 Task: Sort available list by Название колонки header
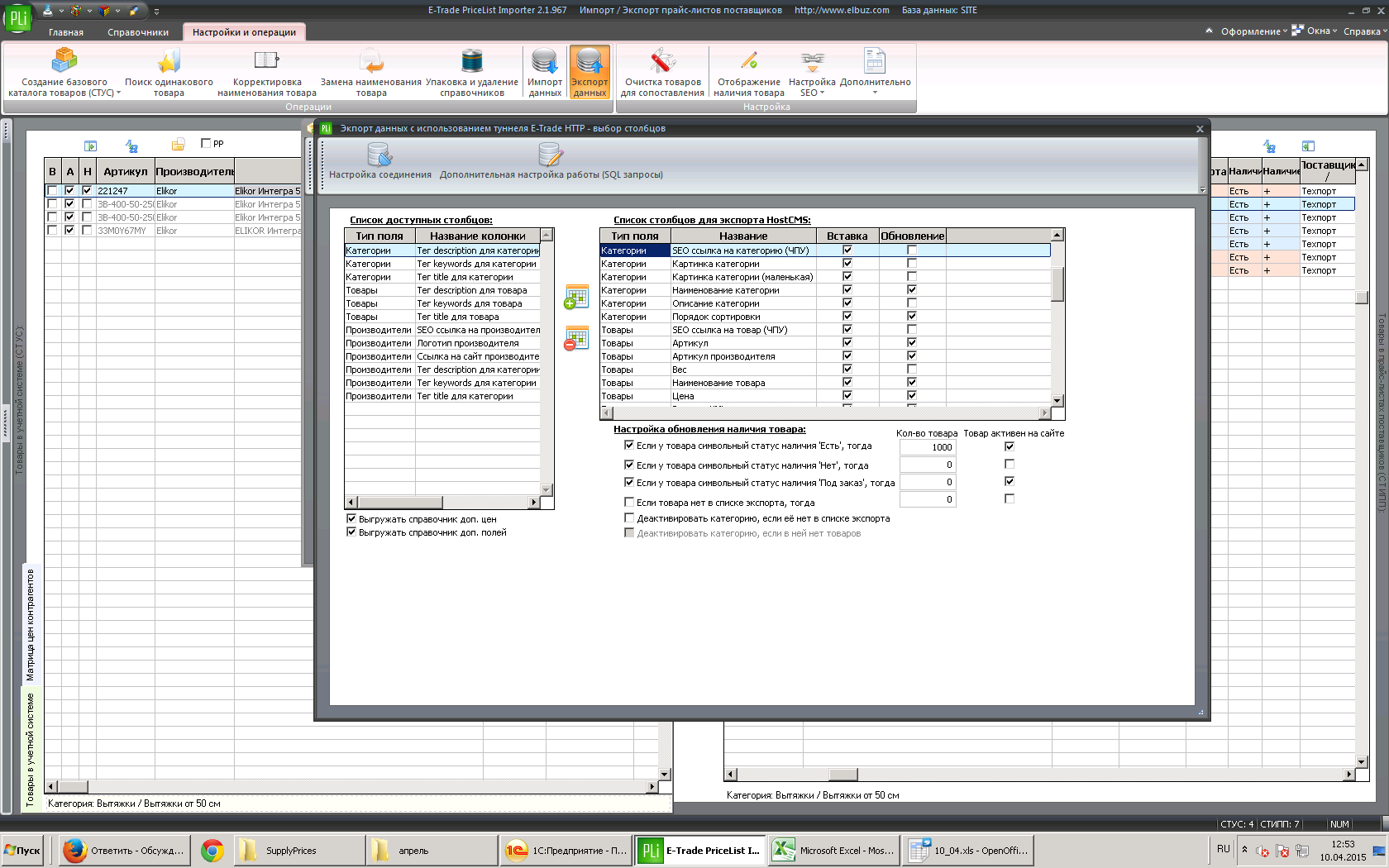point(478,236)
